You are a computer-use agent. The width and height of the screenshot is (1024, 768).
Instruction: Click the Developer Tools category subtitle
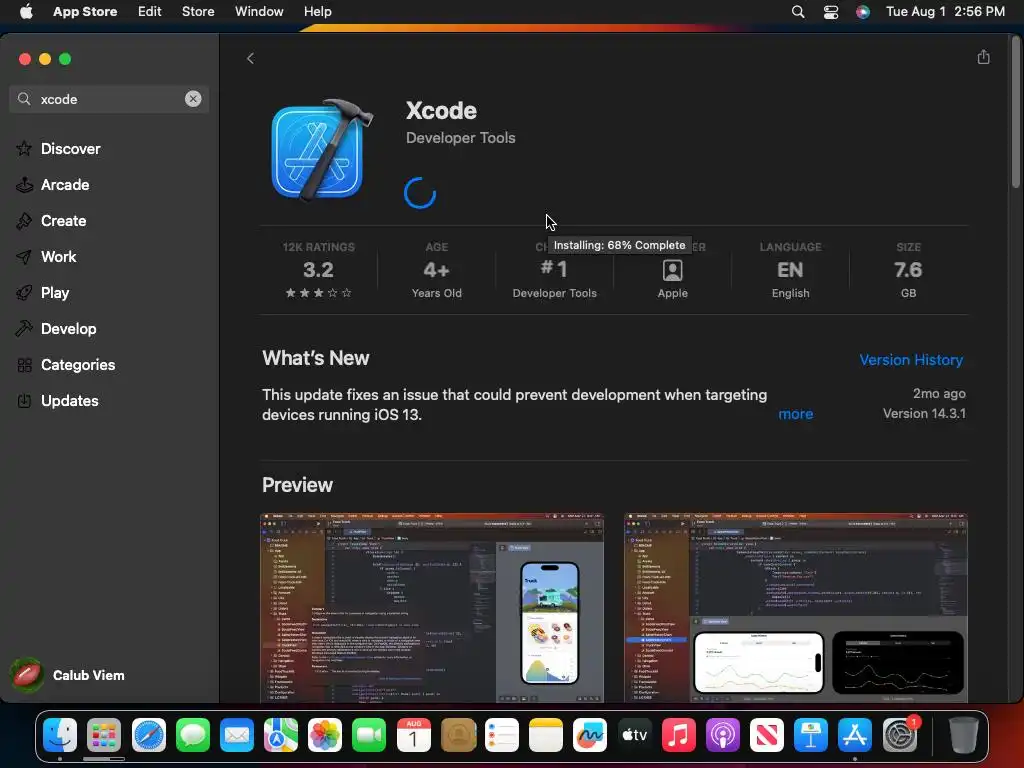click(x=460, y=138)
